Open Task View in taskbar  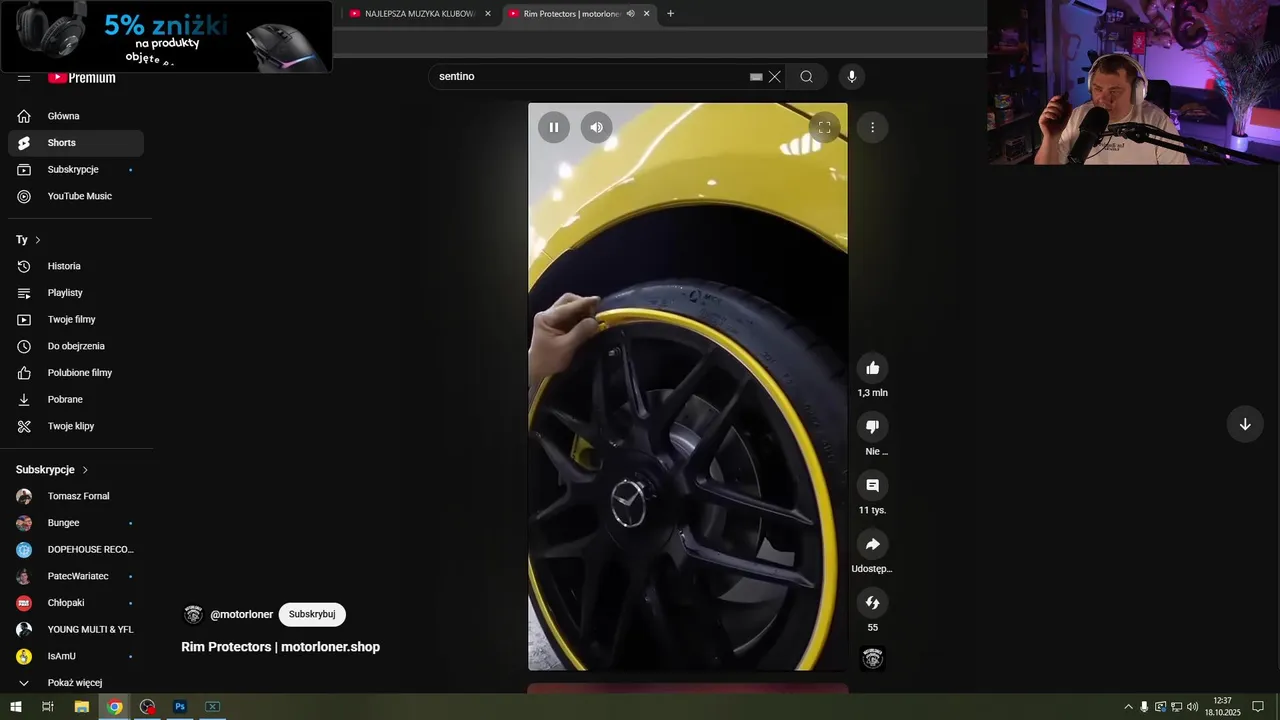click(x=47, y=707)
